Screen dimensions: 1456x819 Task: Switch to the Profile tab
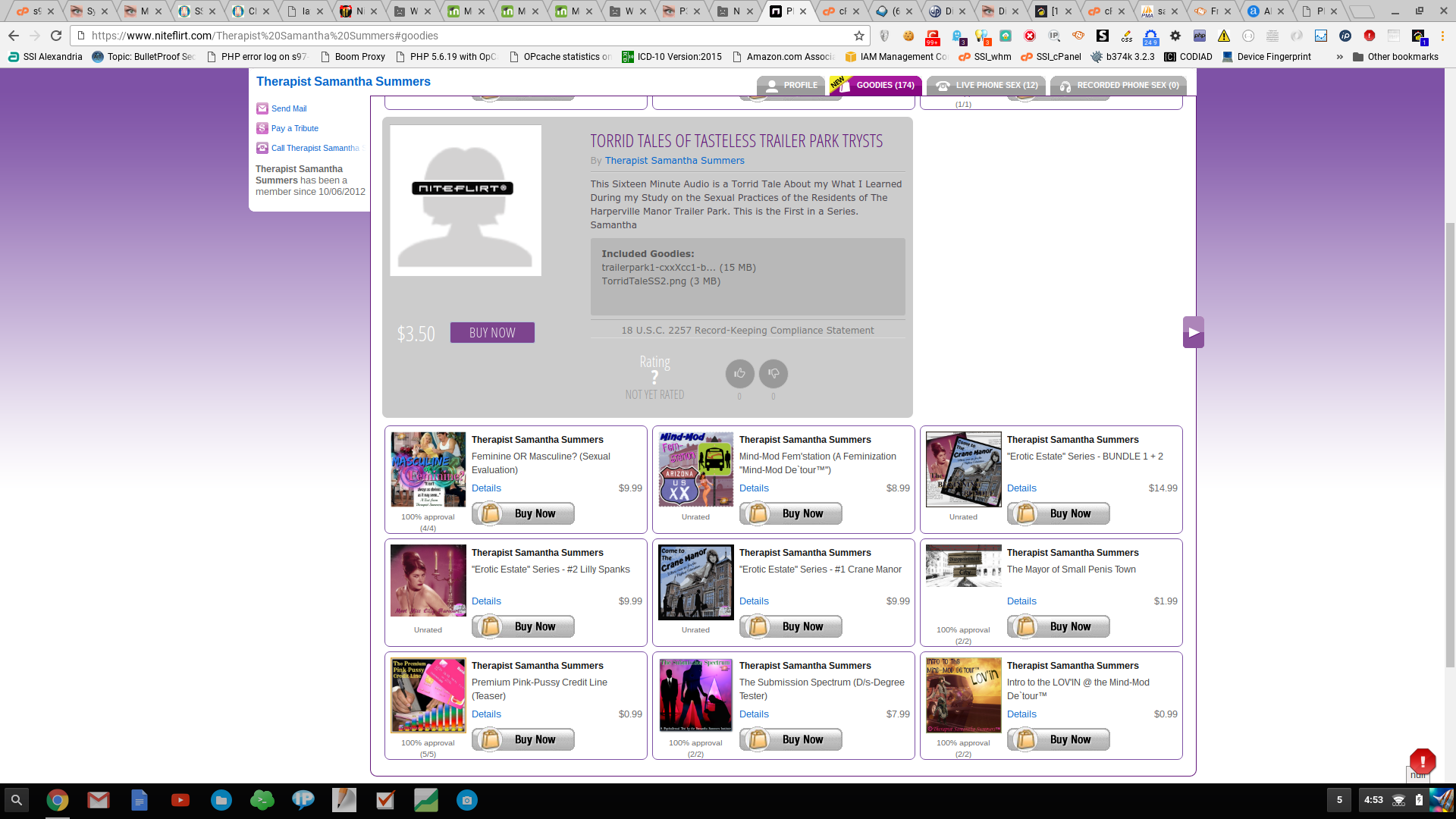coord(792,86)
